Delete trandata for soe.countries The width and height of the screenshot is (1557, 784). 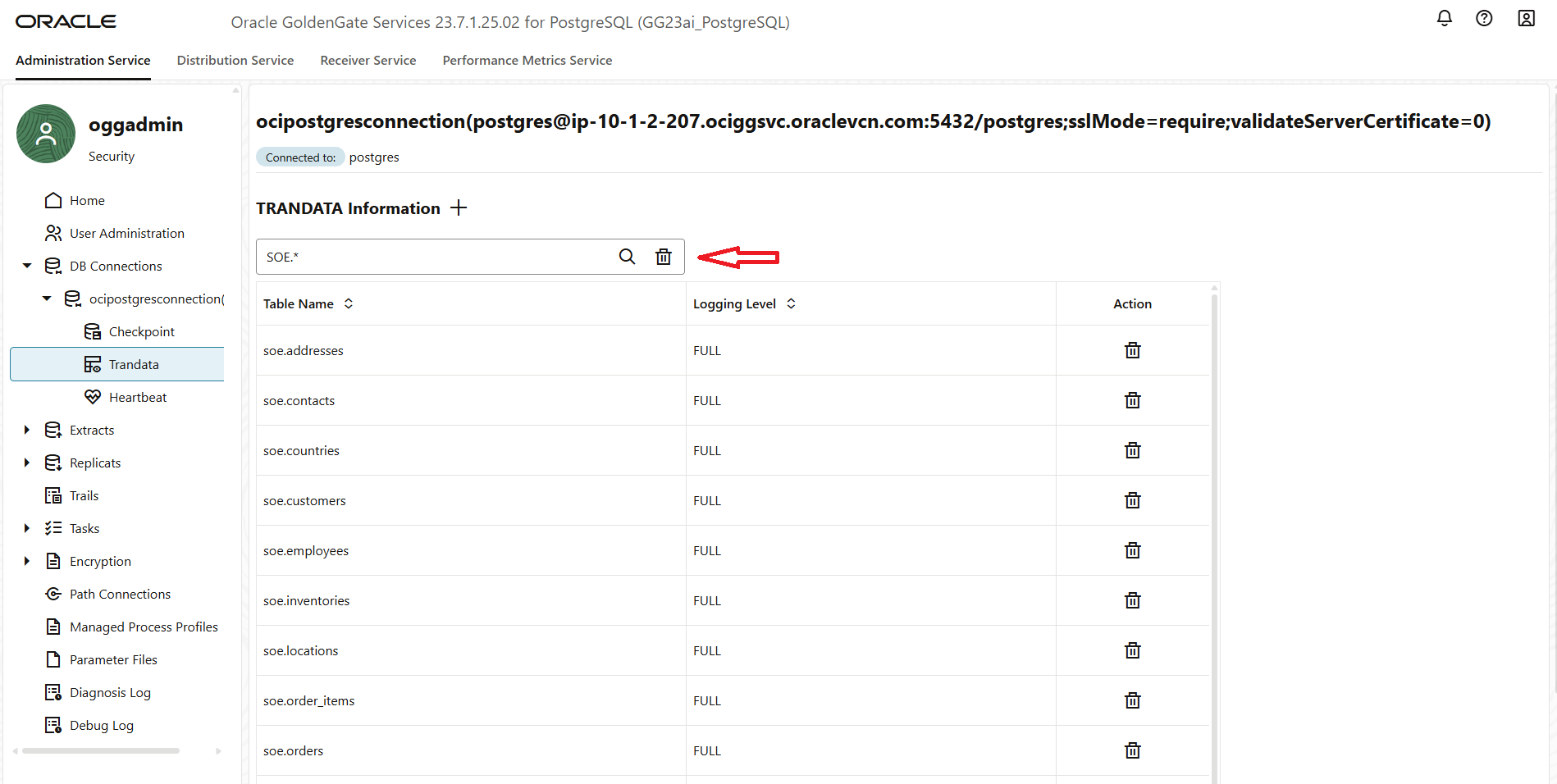(1133, 450)
